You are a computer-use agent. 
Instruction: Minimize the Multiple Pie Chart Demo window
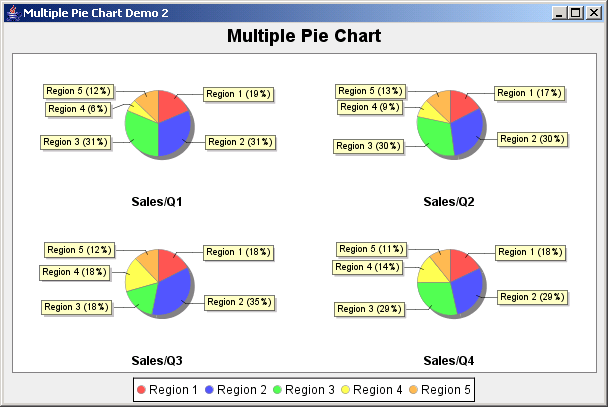[559, 13]
